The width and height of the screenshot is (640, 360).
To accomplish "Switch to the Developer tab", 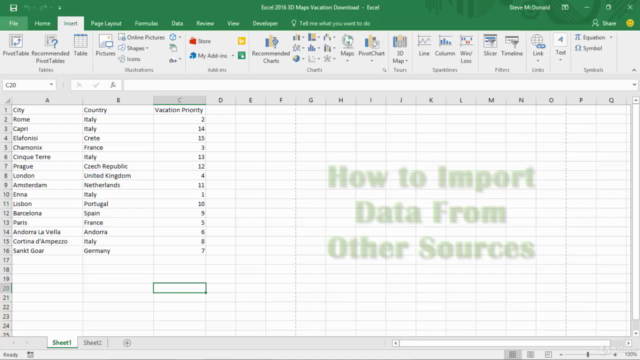I will coord(265,23).
